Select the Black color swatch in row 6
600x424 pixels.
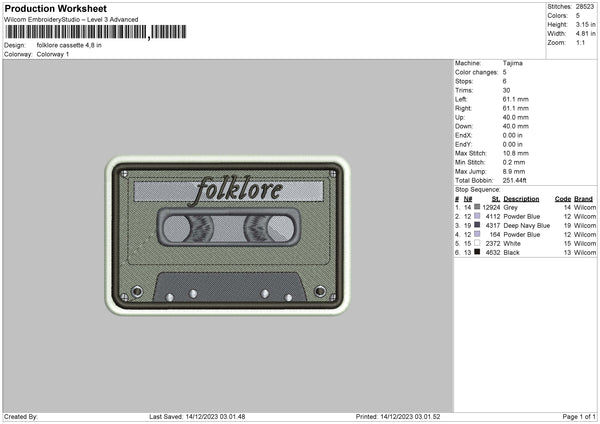477,252
